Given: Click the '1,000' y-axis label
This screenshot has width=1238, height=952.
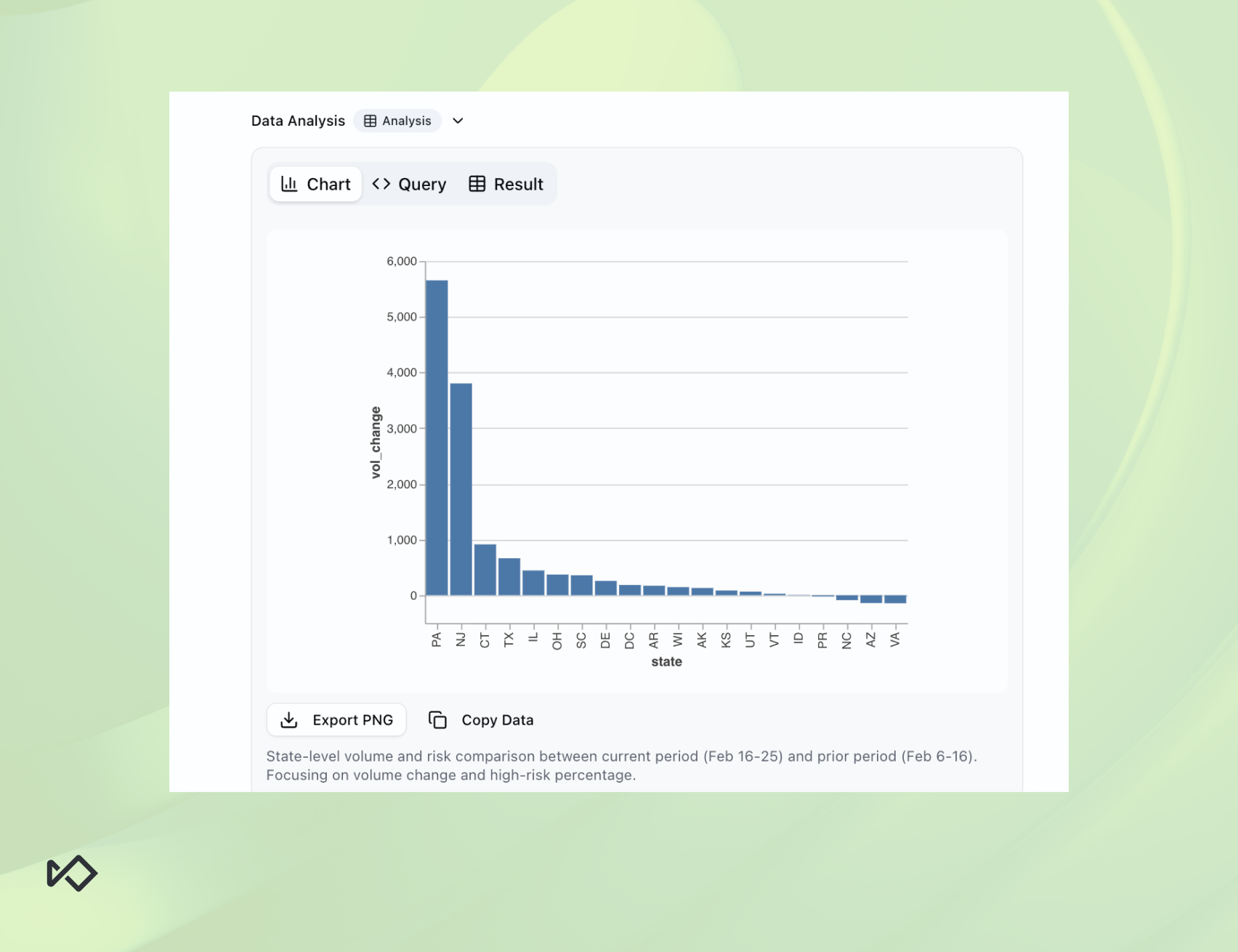Looking at the screenshot, I should pos(402,540).
